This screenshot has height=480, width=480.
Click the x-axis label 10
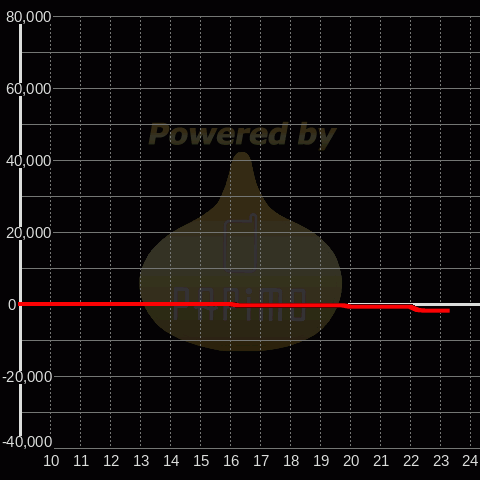point(51,461)
